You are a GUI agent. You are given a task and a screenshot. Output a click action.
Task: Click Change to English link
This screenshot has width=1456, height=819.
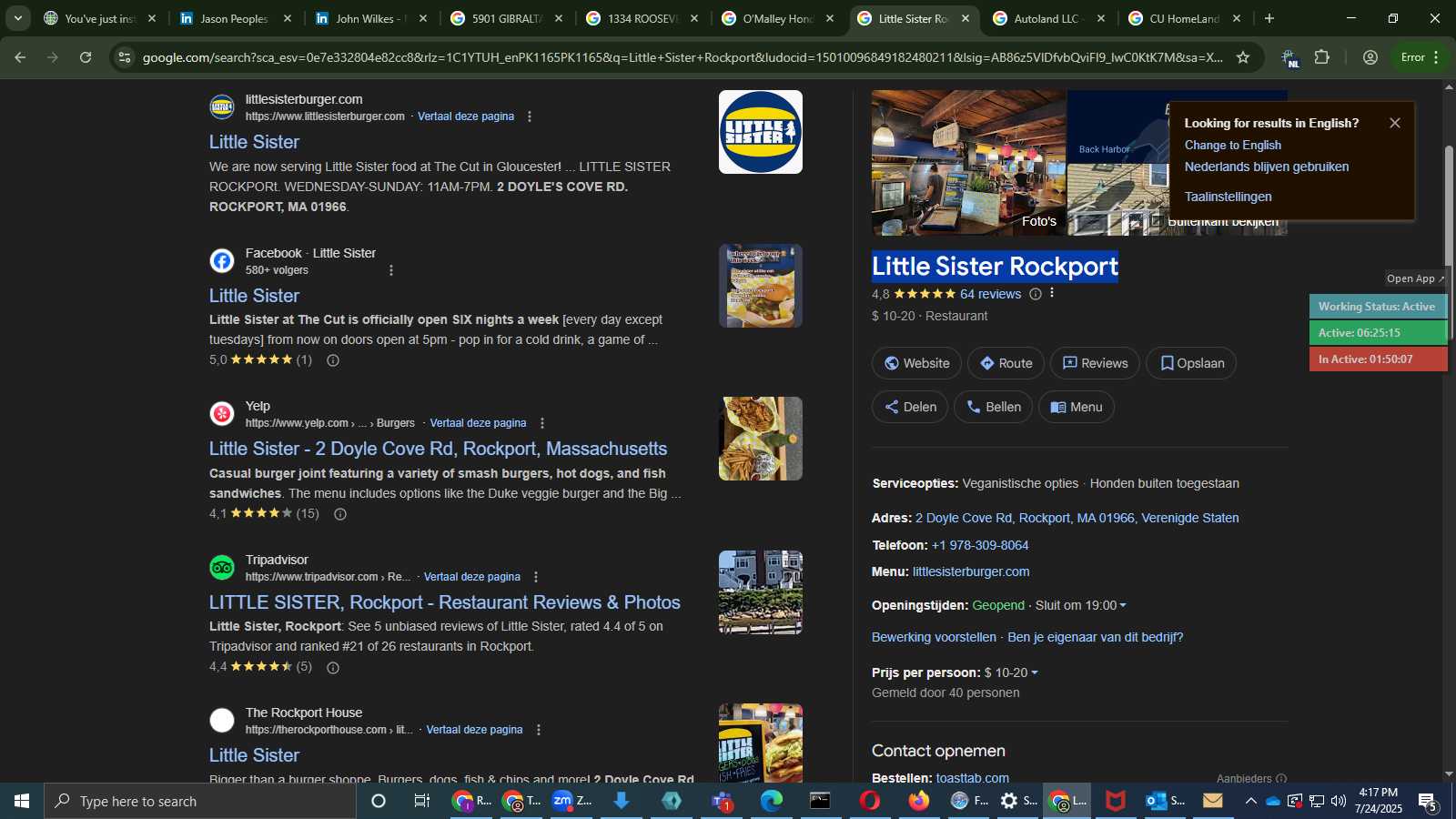point(1232,145)
